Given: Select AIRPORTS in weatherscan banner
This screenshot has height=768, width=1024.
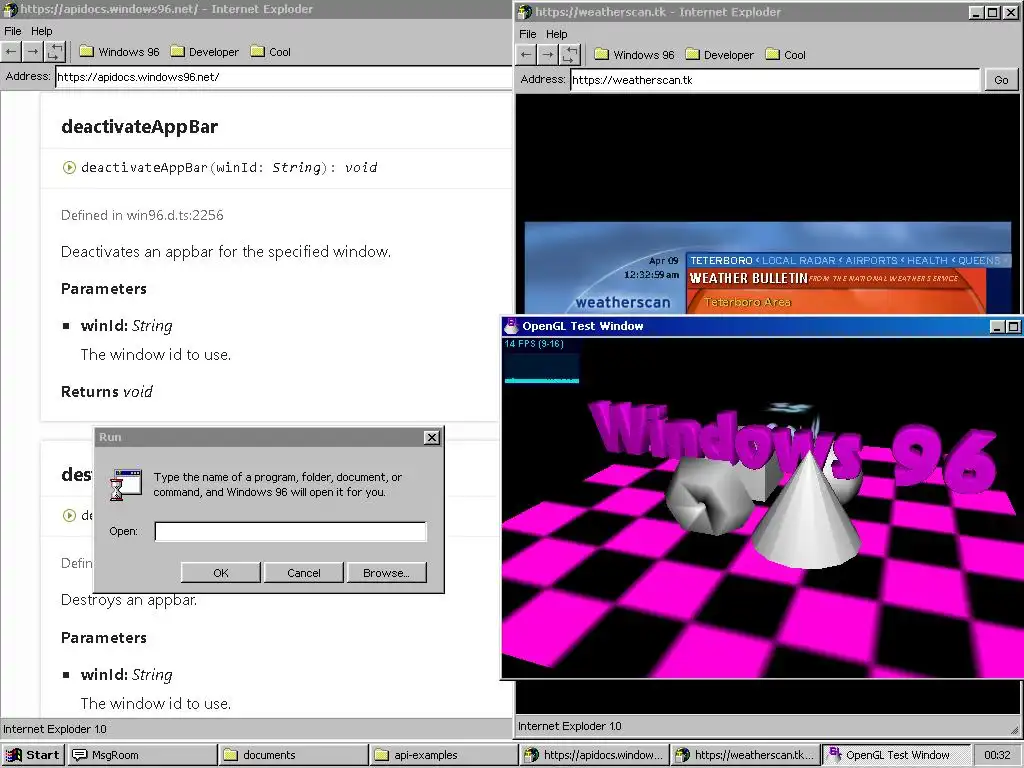Looking at the screenshot, I should [871, 260].
